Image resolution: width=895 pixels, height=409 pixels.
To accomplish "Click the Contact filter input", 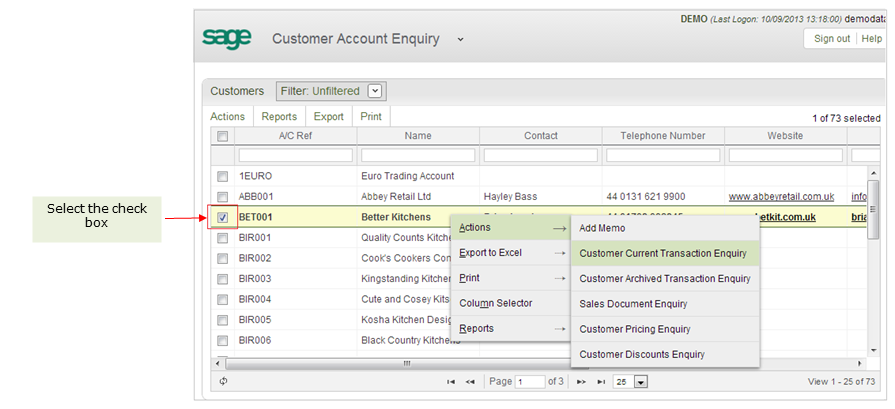I will point(541,155).
